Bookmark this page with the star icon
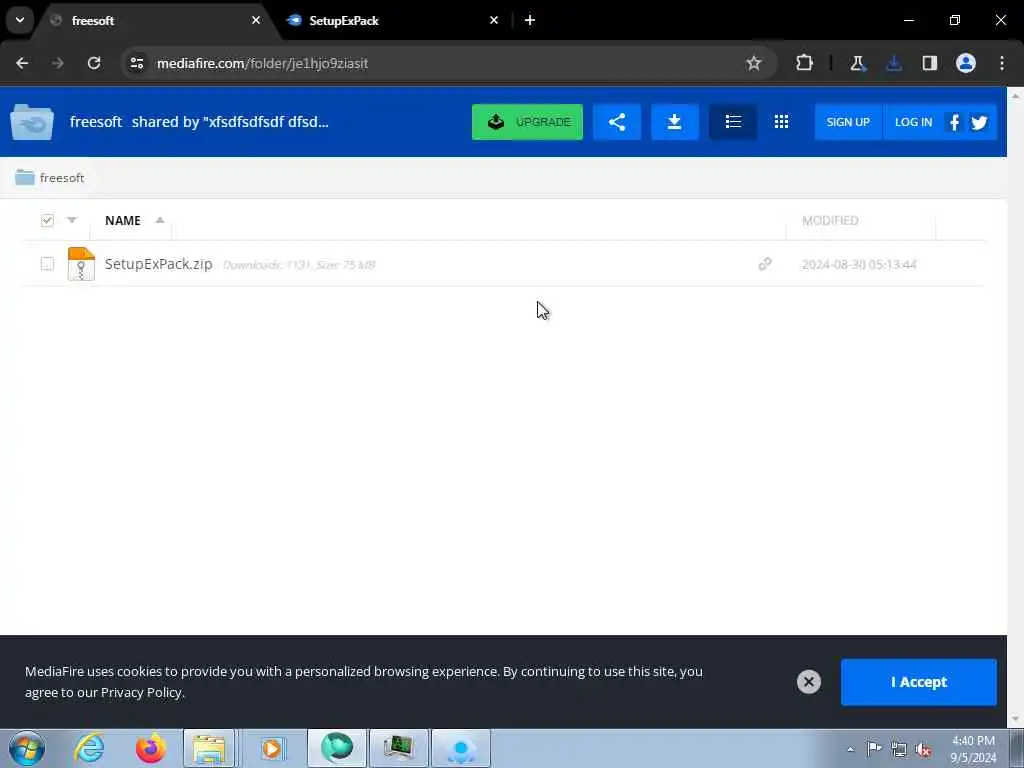1024x768 pixels. point(754,63)
